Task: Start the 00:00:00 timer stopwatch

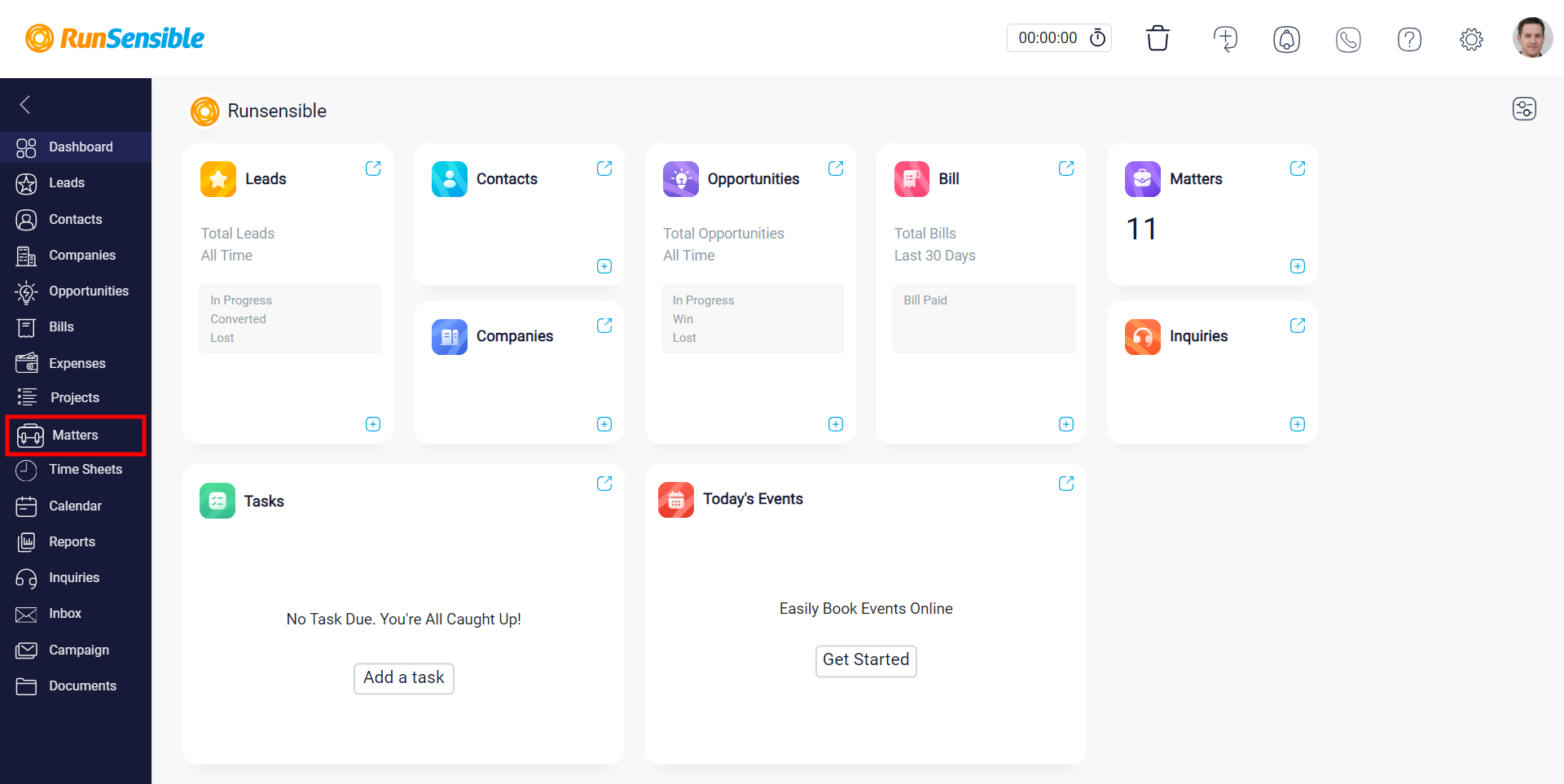Action: 1098,37
